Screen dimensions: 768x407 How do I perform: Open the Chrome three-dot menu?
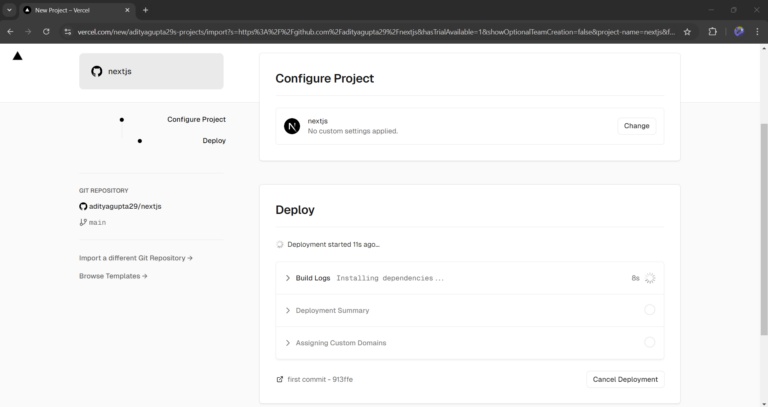pyautogui.click(x=757, y=31)
